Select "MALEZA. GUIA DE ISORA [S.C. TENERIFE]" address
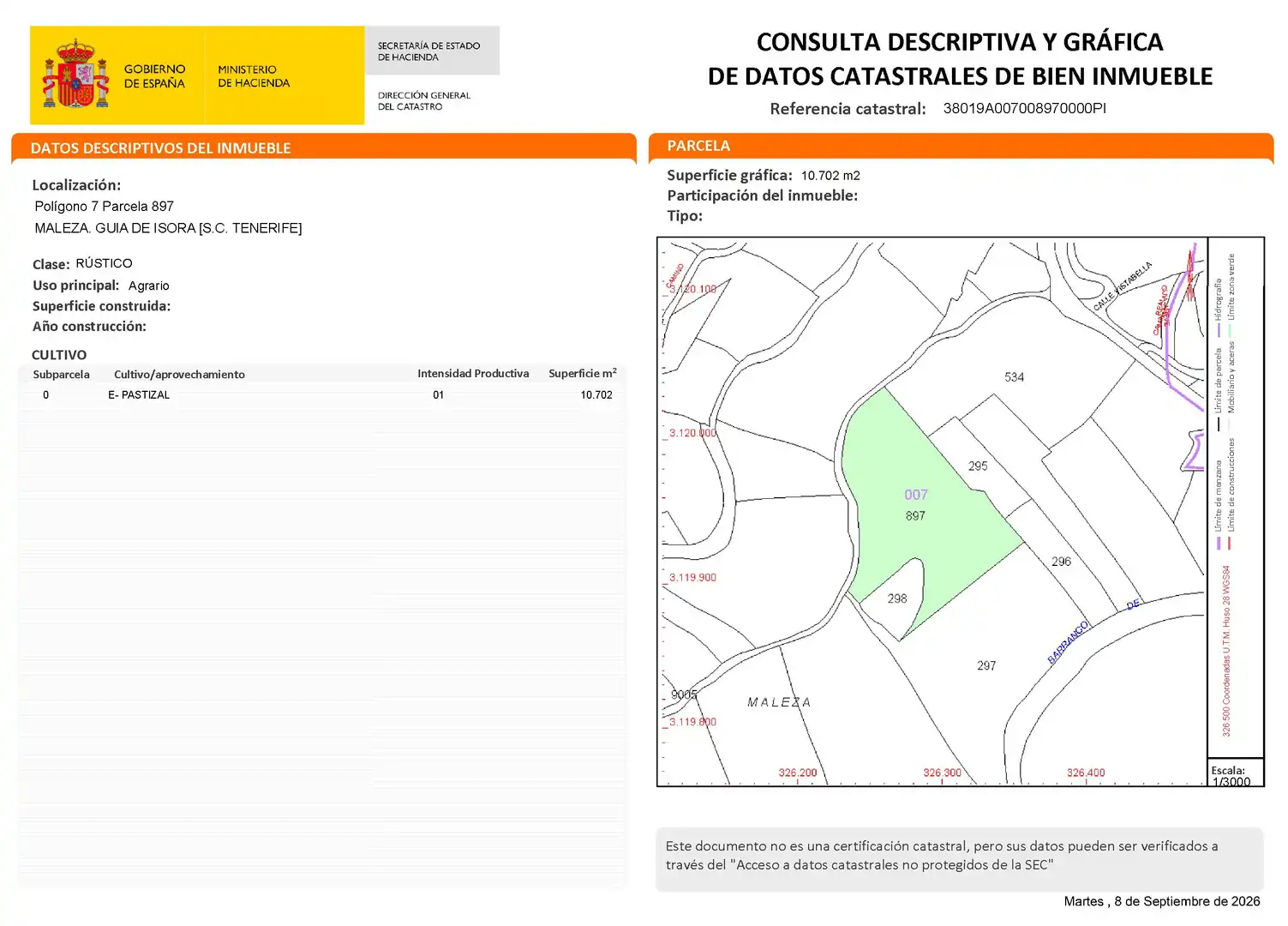Screen dimensions: 1288x926 [x=168, y=228]
